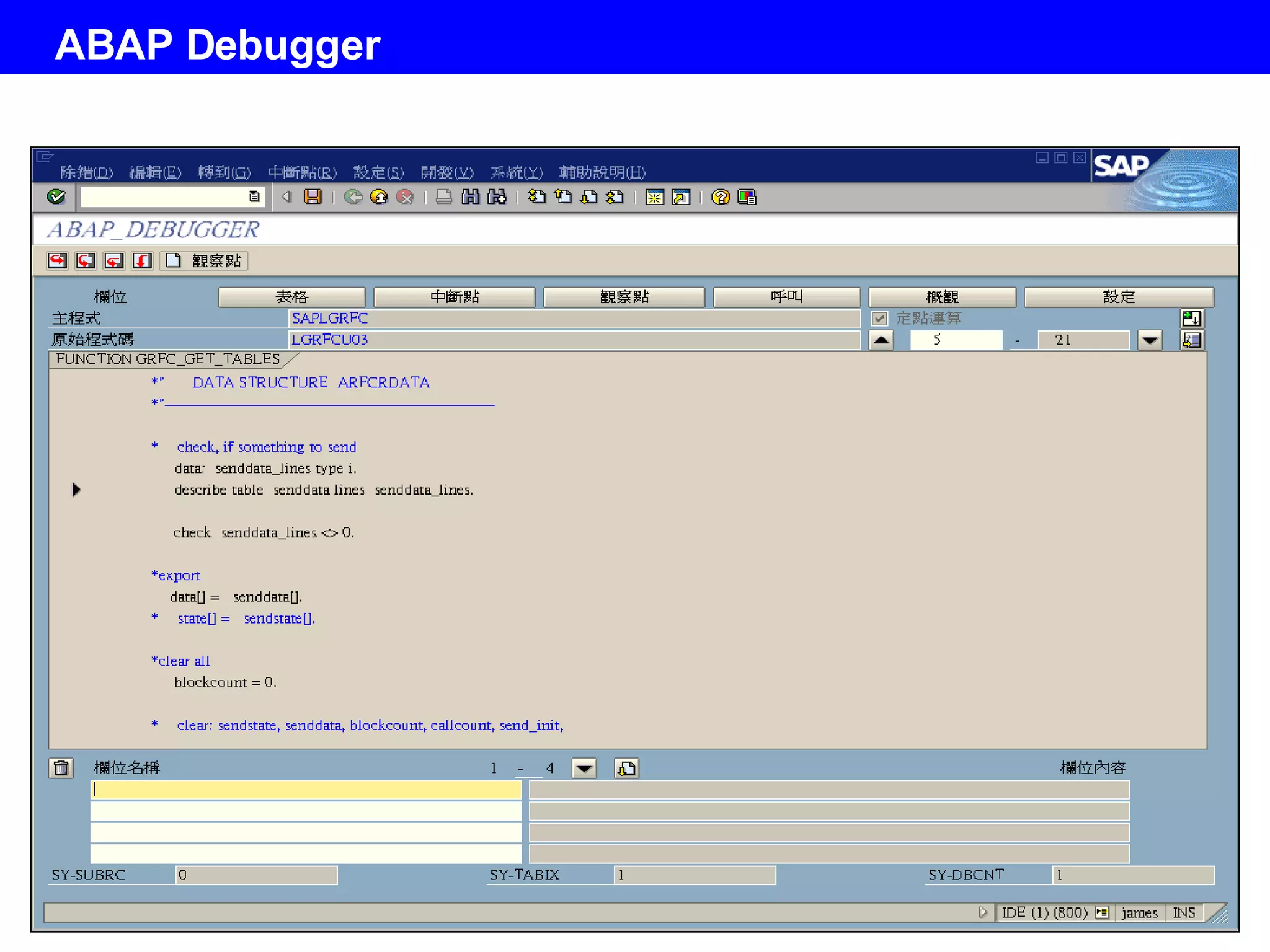Screen dimensions: 1270x952
Task: Open the 中斷點(R) menu
Action: coord(303,172)
